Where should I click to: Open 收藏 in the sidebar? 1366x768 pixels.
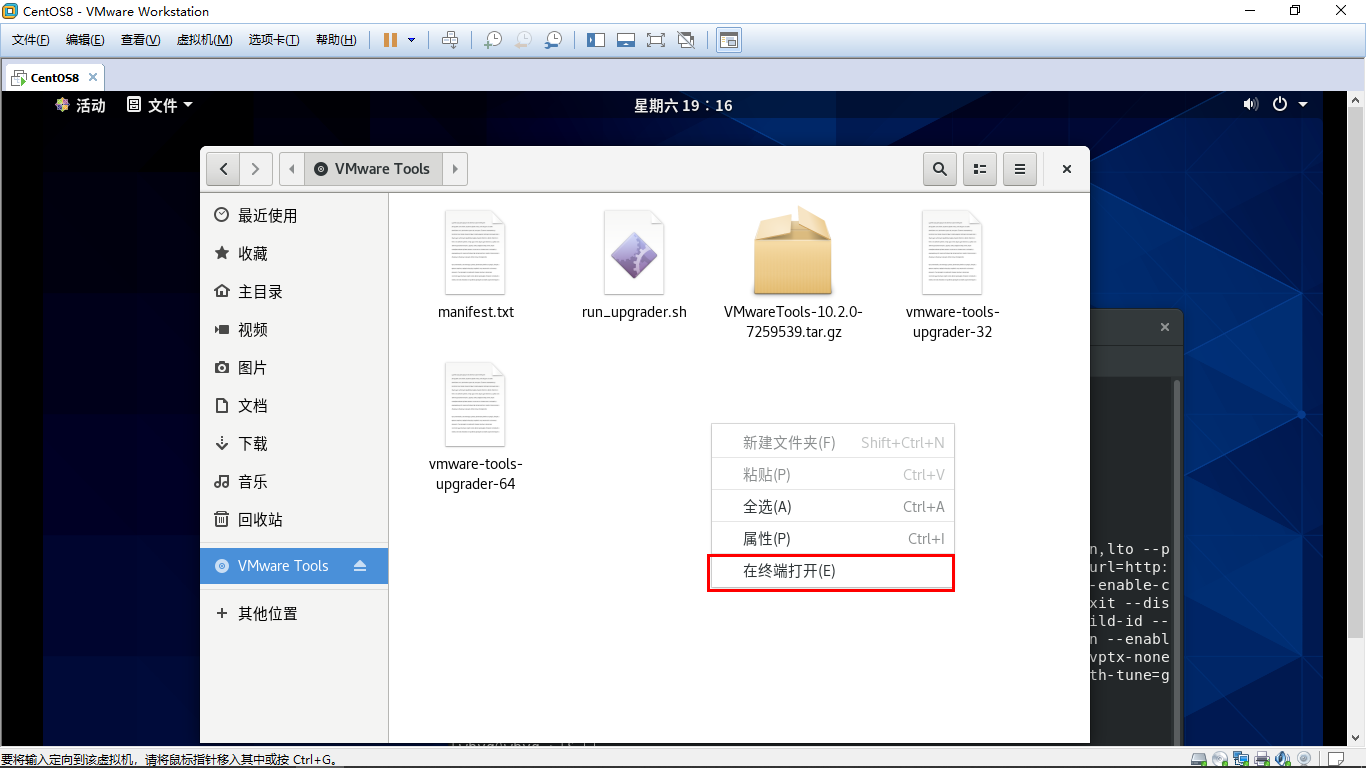[x=294, y=253]
